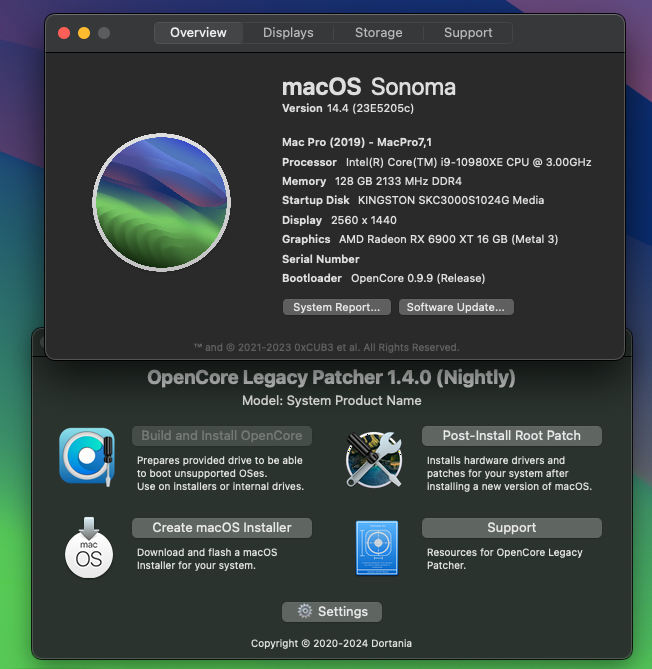Click the OpenCore Legacy Patcher 1.4.0 (Nightly) title
Image resolution: width=652 pixels, height=669 pixels.
(332, 378)
